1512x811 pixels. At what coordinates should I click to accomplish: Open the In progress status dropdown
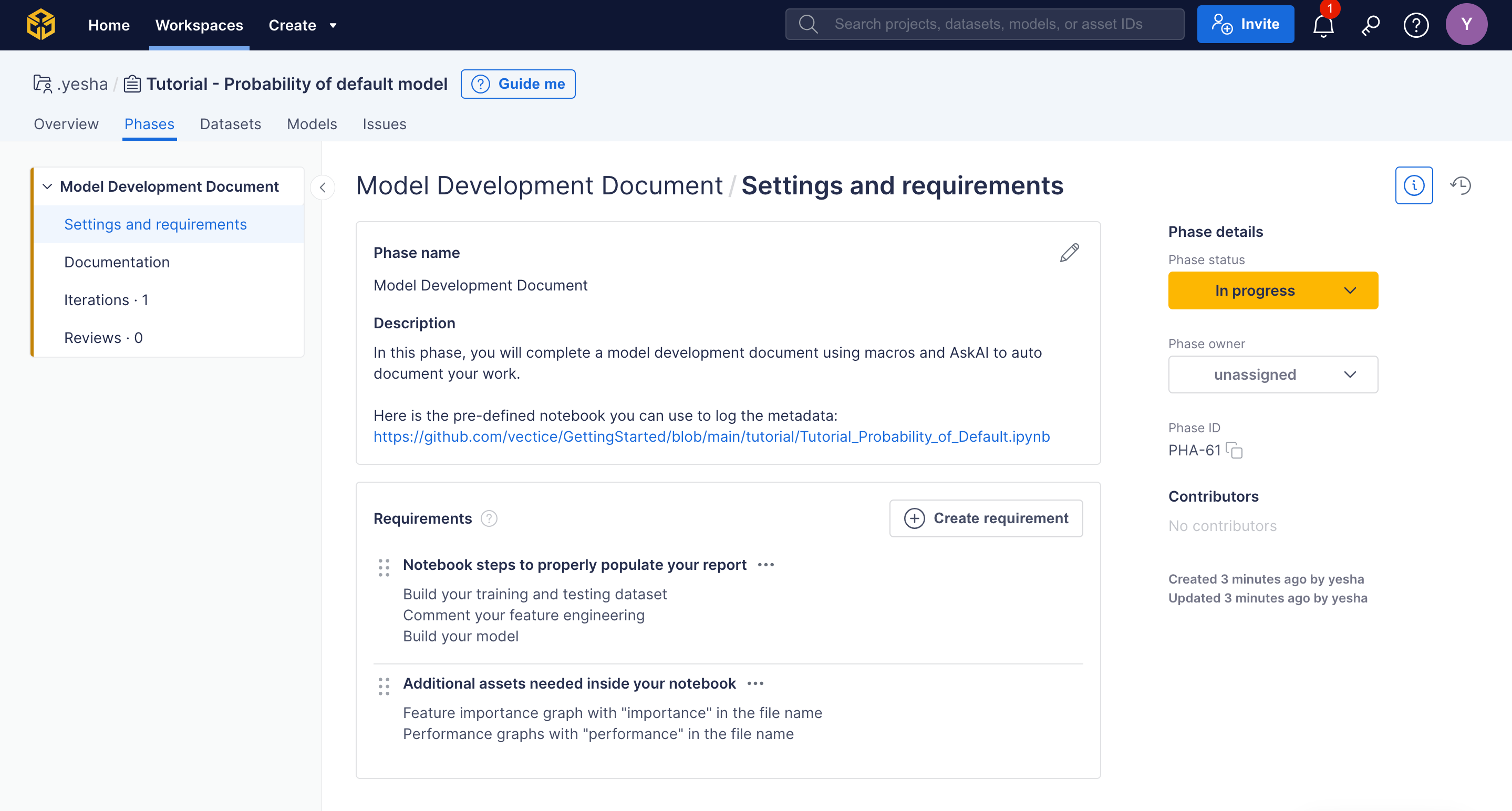pyautogui.click(x=1272, y=290)
